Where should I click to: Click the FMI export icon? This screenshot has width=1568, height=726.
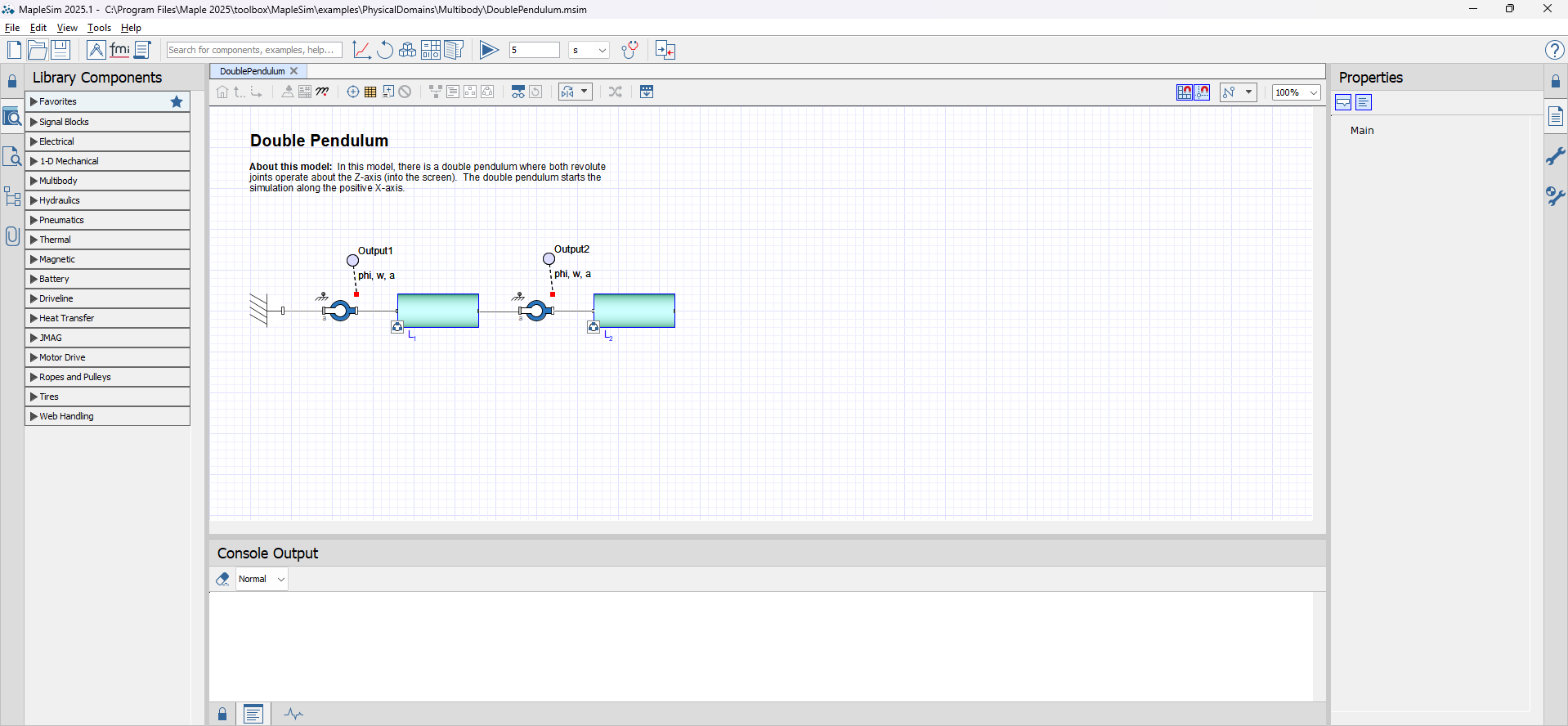click(x=119, y=50)
